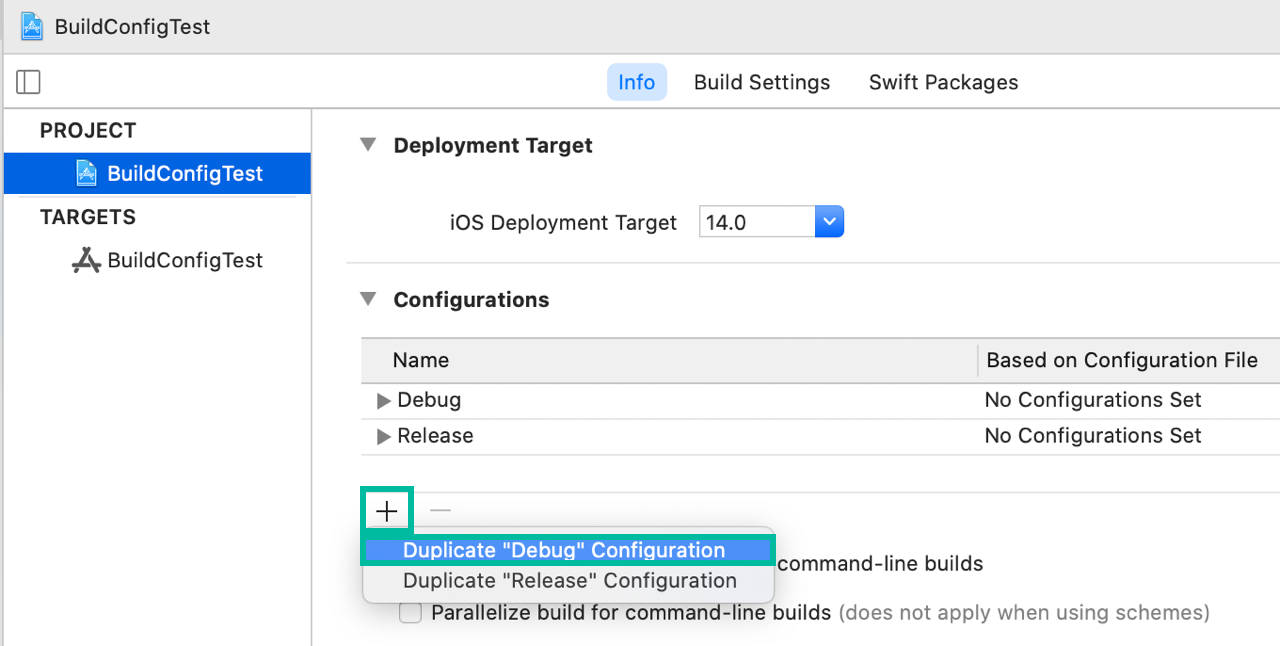The height and width of the screenshot is (646, 1280).
Task: Click the Based on Configuration File column header
Action: click(1121, 360)
